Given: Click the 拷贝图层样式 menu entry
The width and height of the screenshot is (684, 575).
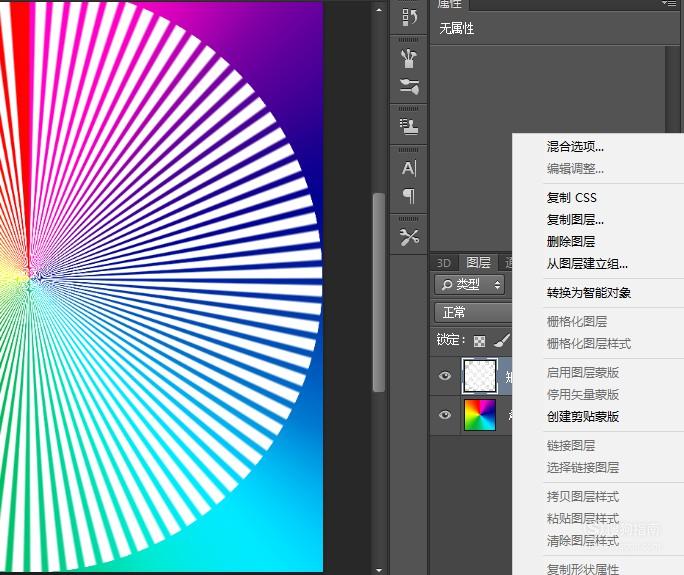Looking at the screenshot, I should coord(583,496).
